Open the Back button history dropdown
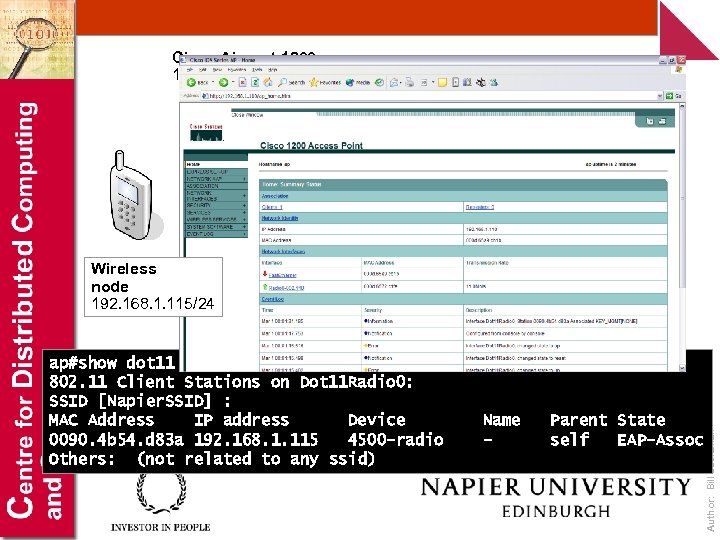 [x=213, y=83]
